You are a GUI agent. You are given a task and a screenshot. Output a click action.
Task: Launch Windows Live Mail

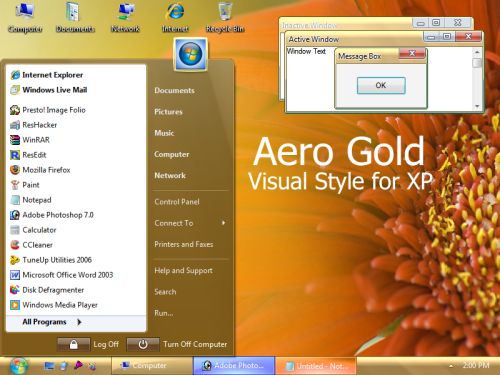(49, 90)
